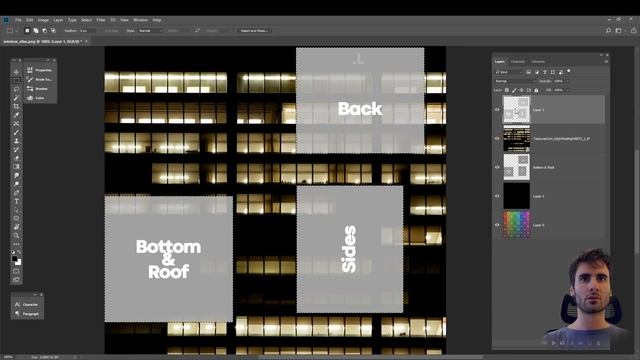Open the Edit Toolbar three-dots button
The image size is (640, 360).
tap(16, 244)
